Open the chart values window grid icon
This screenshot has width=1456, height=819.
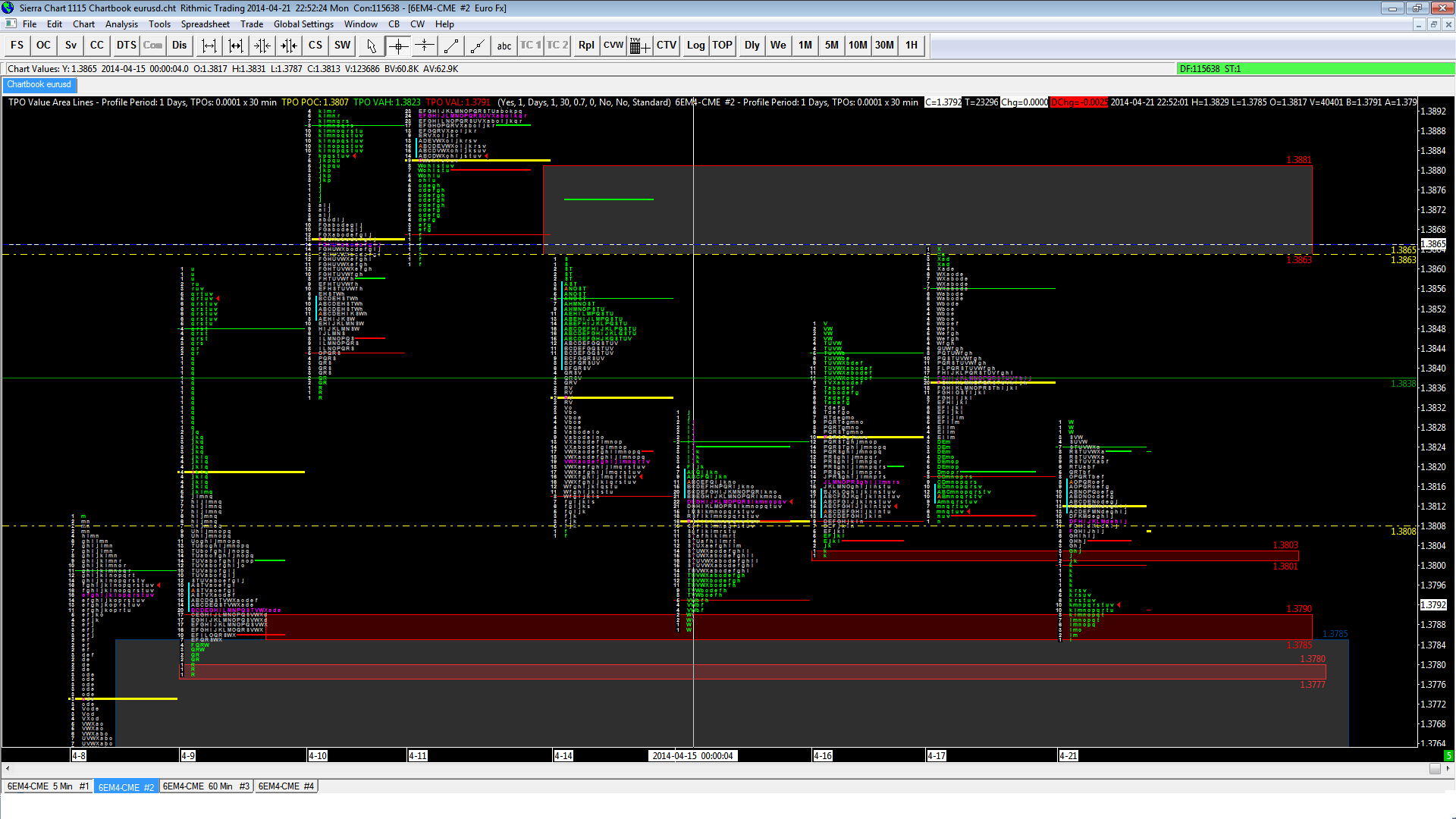coord(639,45)
